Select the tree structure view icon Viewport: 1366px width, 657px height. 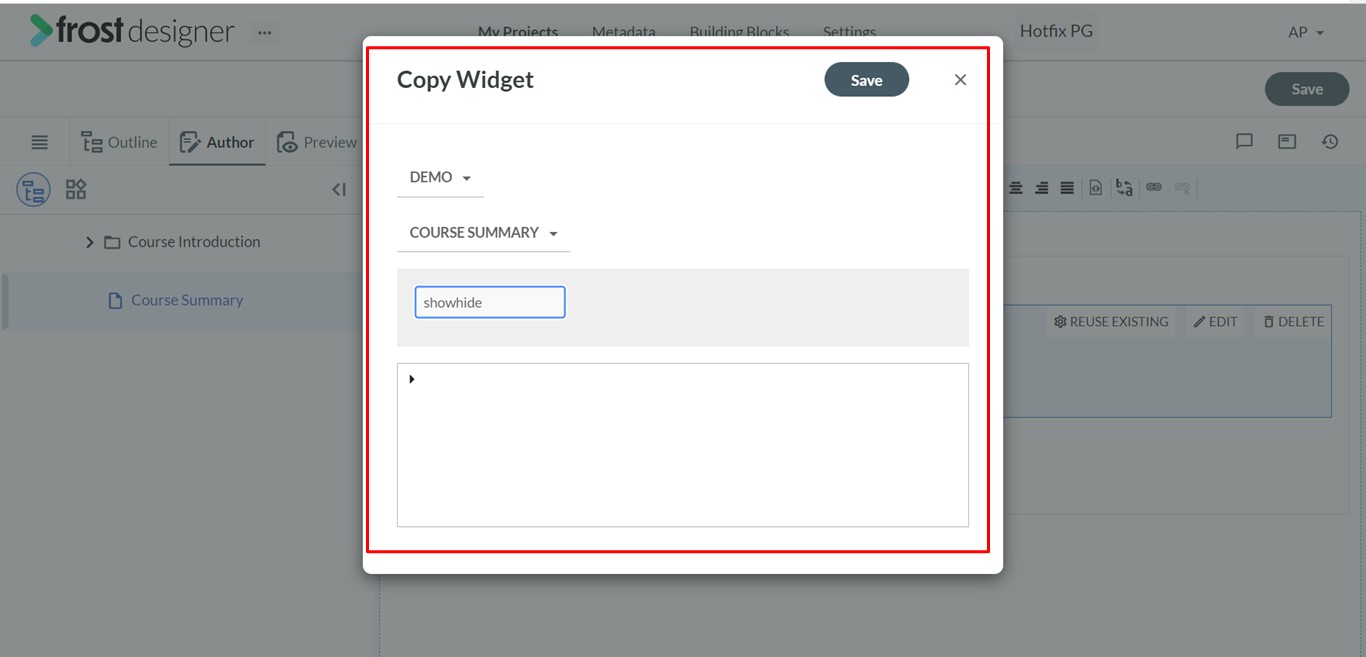coord(33,189)
